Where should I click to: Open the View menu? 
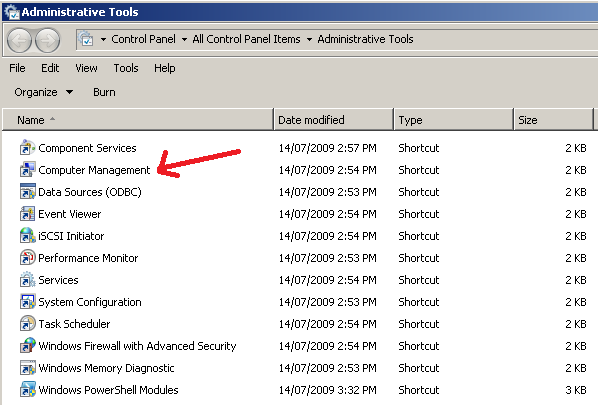[86, 68]
